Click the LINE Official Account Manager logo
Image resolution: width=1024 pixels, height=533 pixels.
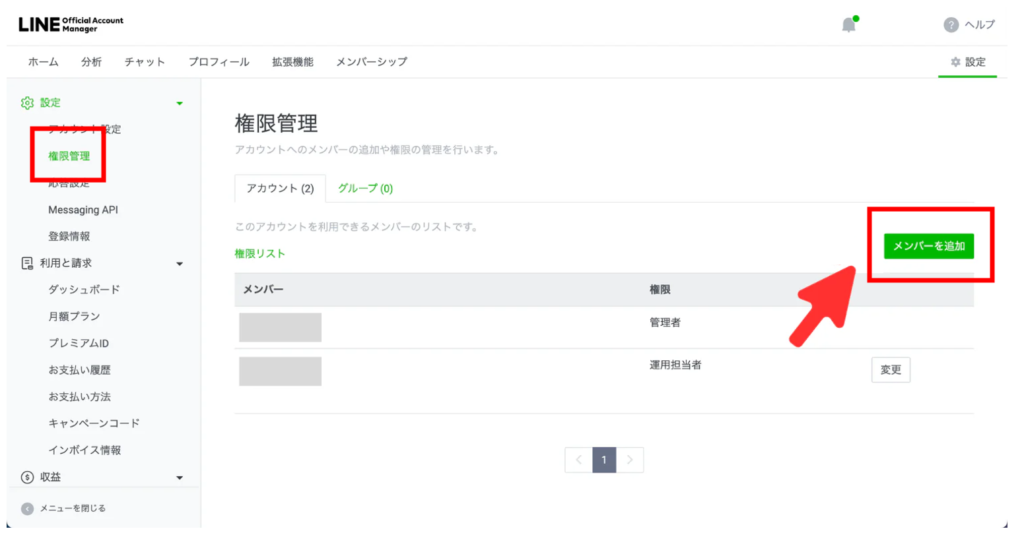pos(71,24)
